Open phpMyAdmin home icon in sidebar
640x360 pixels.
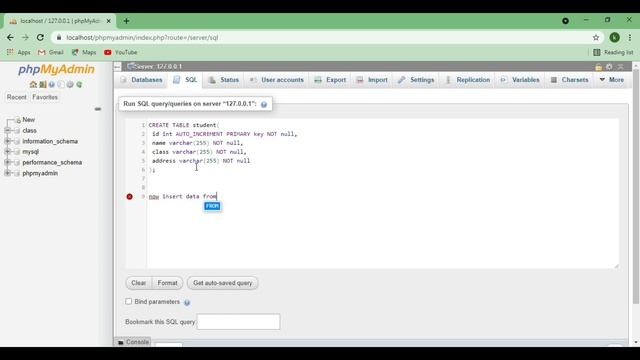click(x=33, y=84)
